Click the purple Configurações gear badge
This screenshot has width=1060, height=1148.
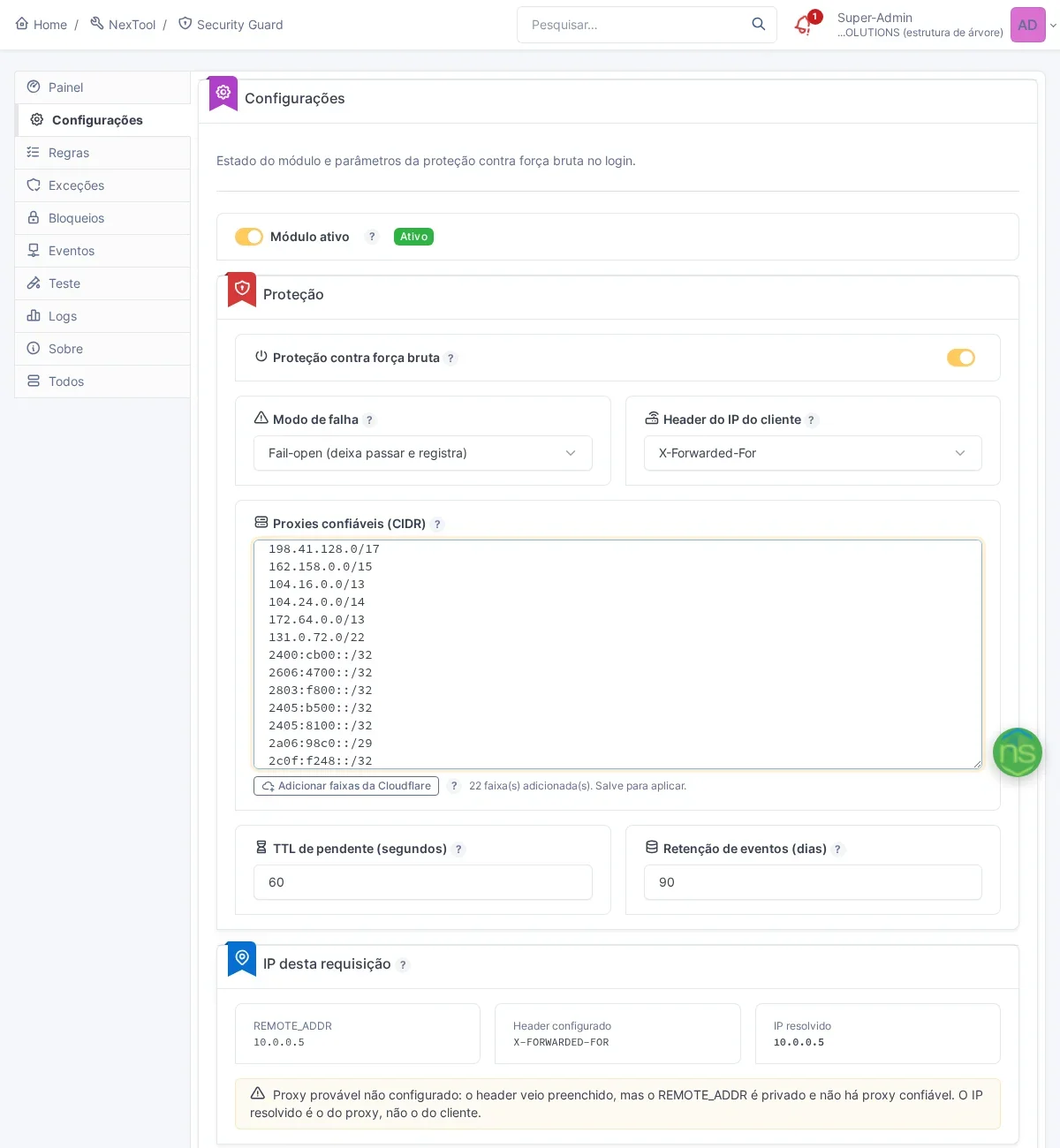[x=223, y=93]
